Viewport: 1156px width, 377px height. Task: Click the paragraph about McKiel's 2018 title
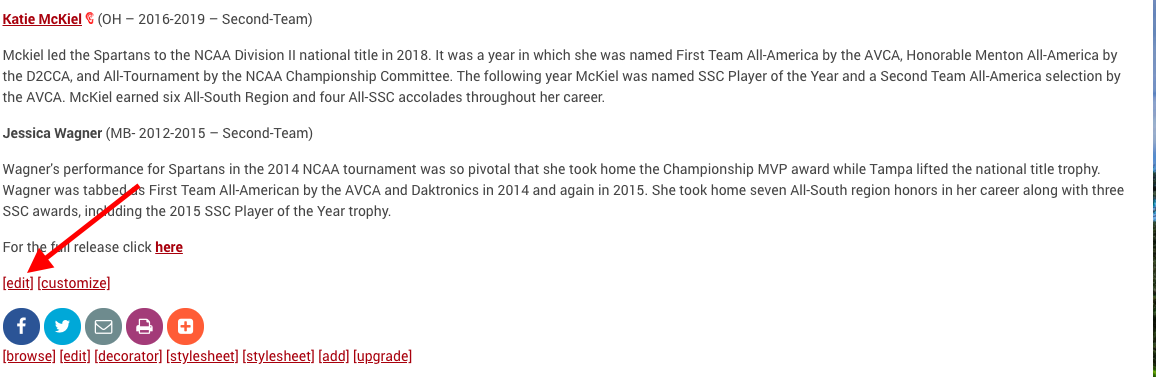[562, 76]
